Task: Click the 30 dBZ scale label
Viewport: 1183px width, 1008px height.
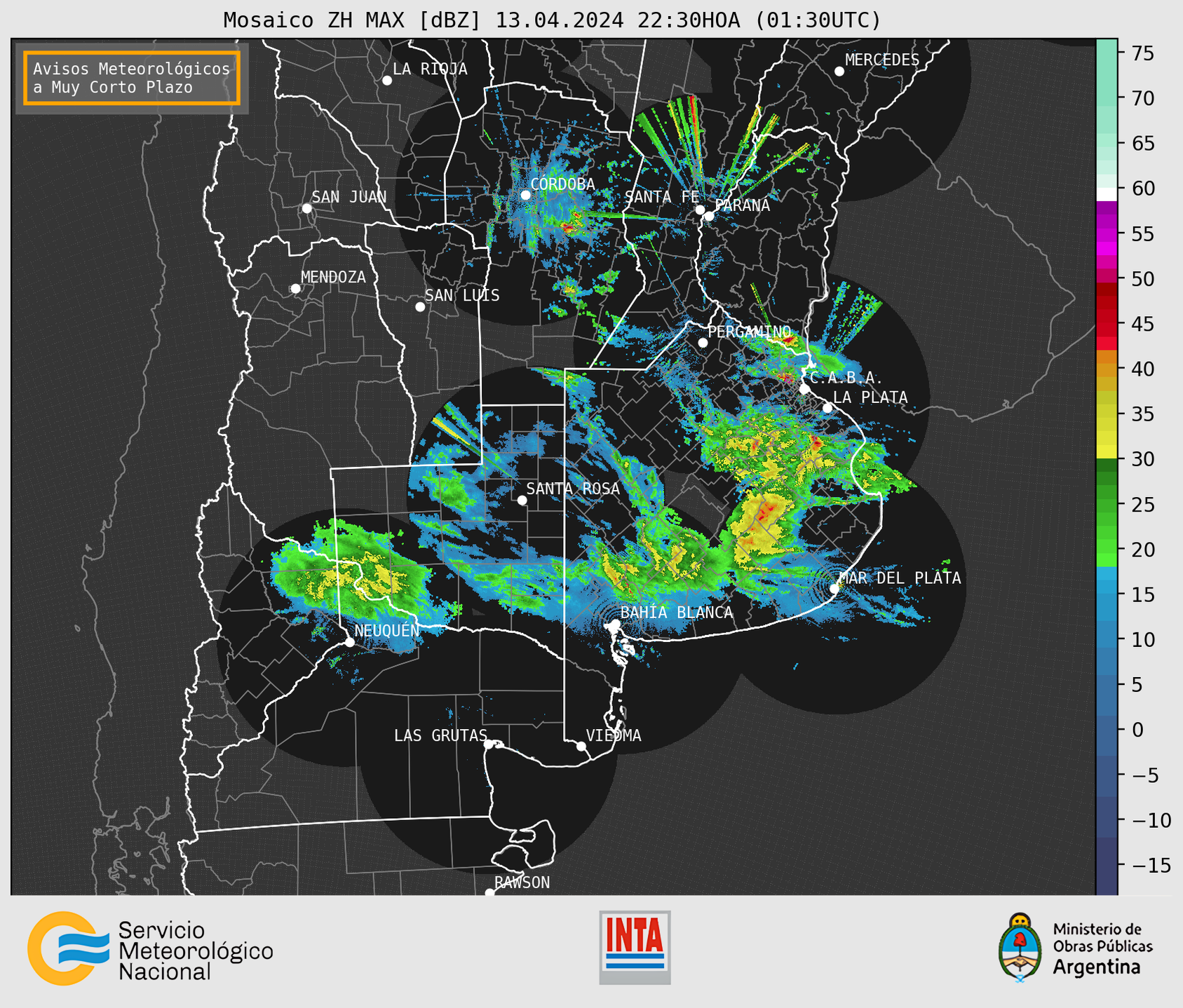Action: (1143, 459)
